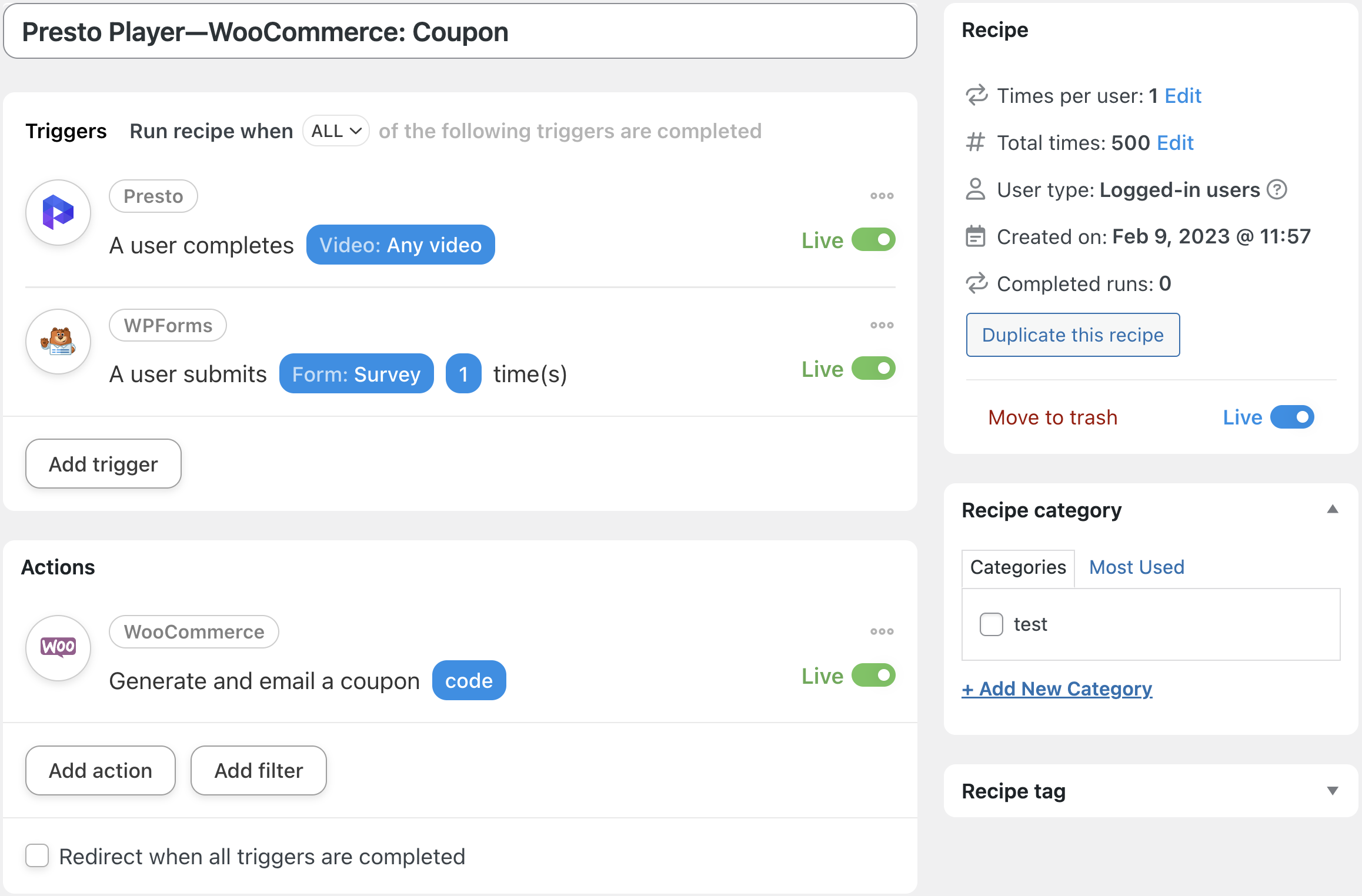Click the Add action button
1362x896 pixels.
point(101,771)
